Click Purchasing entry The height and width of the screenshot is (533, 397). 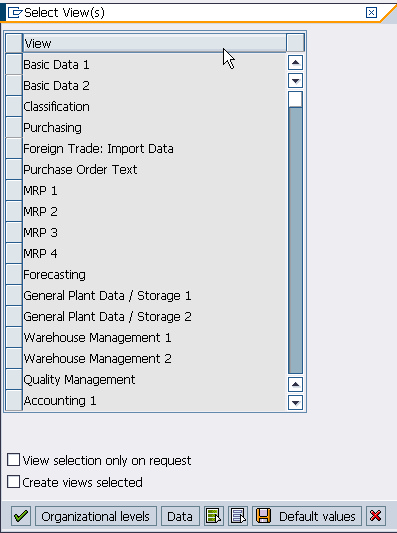pos(52,127)
